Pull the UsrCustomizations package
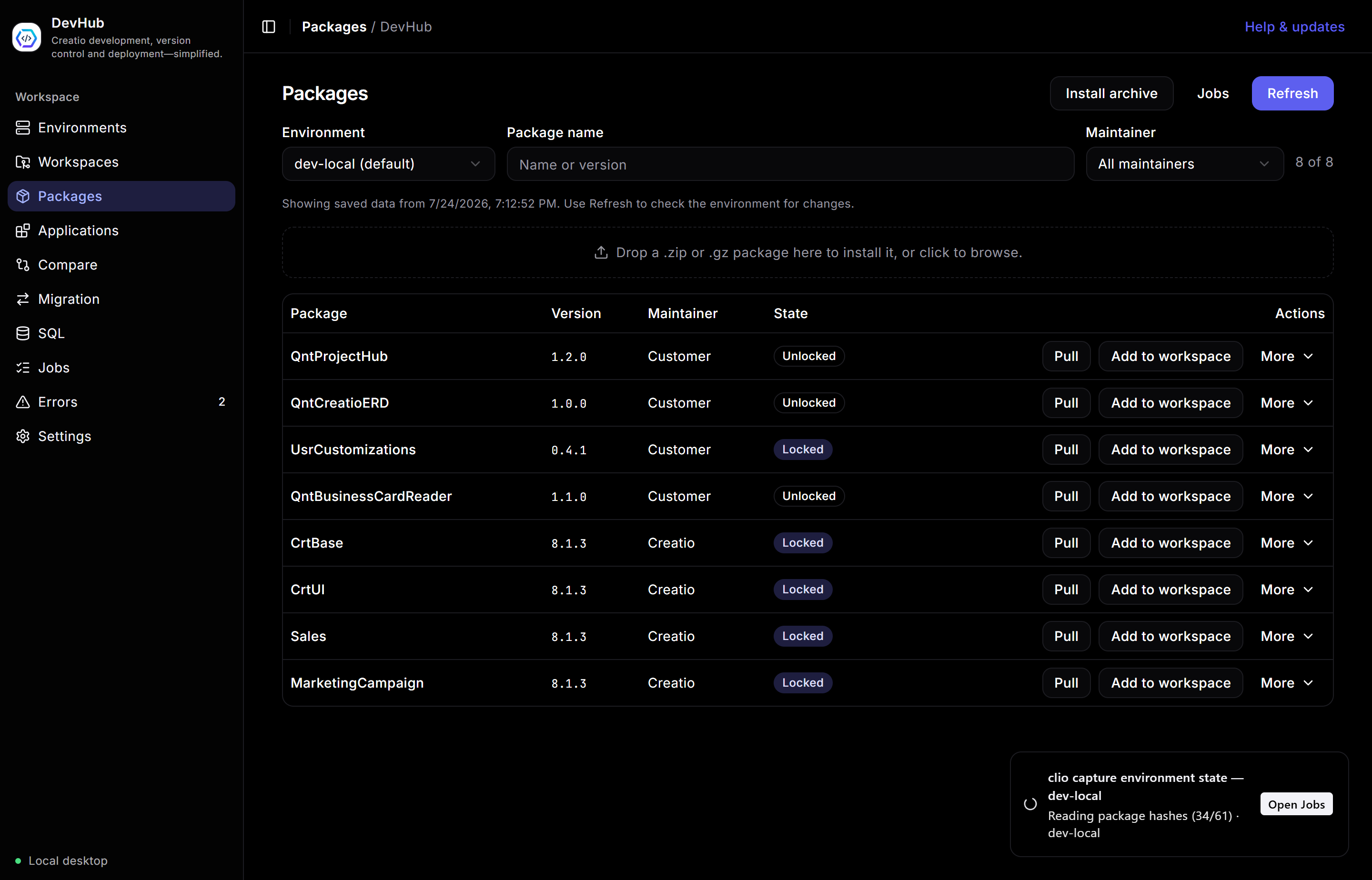Viewport: 1372px width, 880px height. pyautogui.click(x=1066, y=450)
